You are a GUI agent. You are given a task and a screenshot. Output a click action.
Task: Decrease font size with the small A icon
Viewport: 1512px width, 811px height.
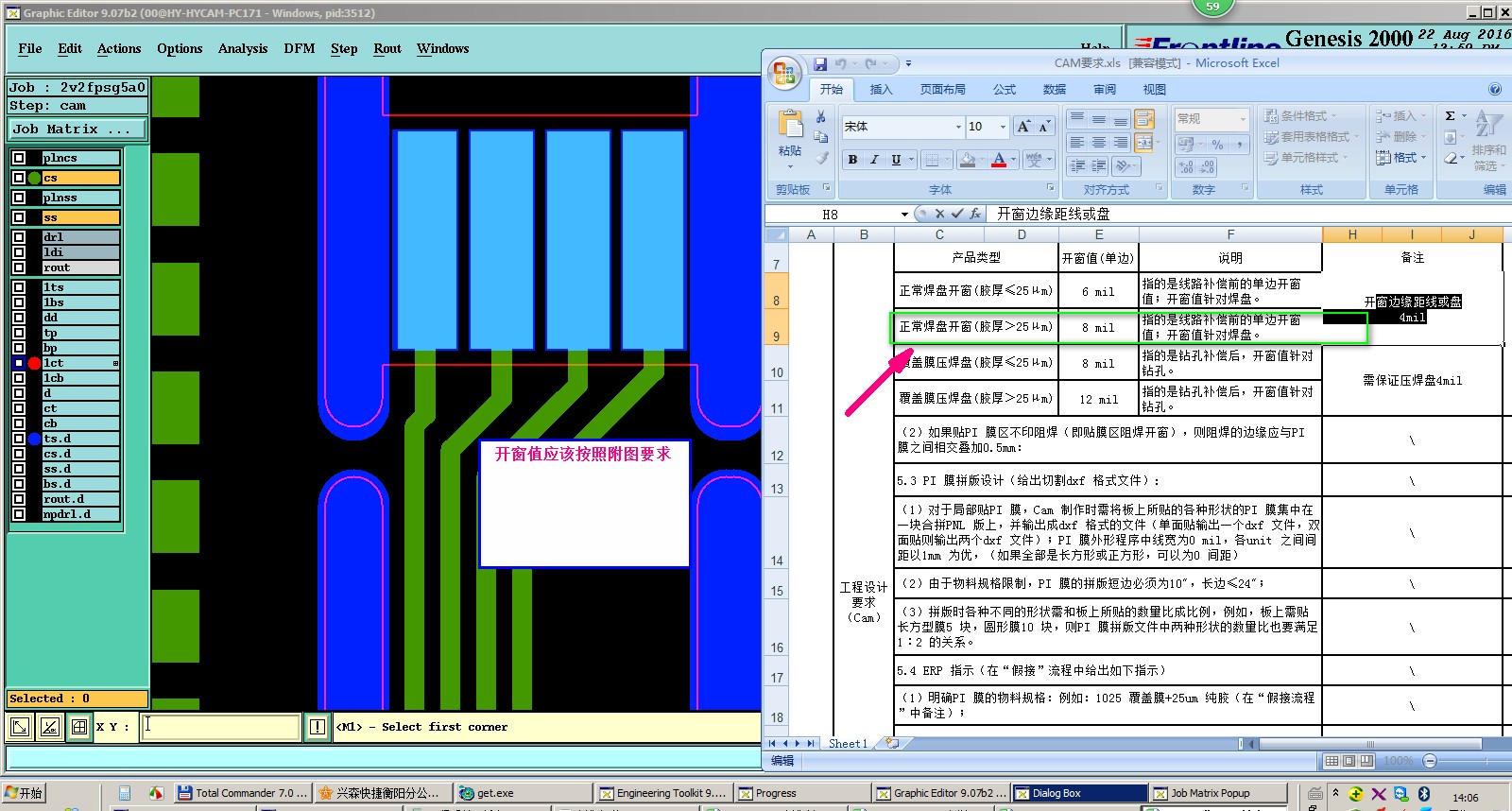[1044, 127]
